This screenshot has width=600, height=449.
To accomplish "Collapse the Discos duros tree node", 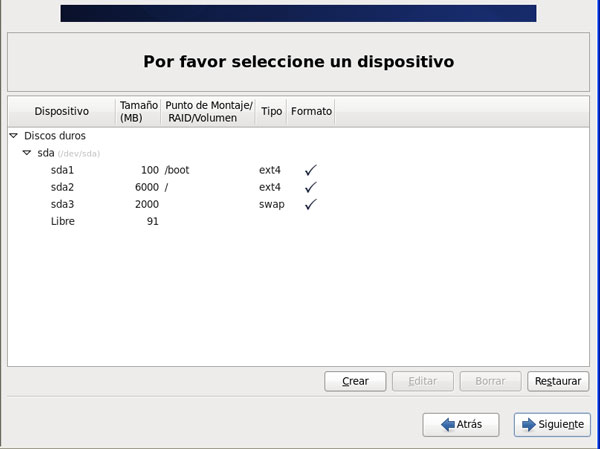I will click(x=13, y=135).
